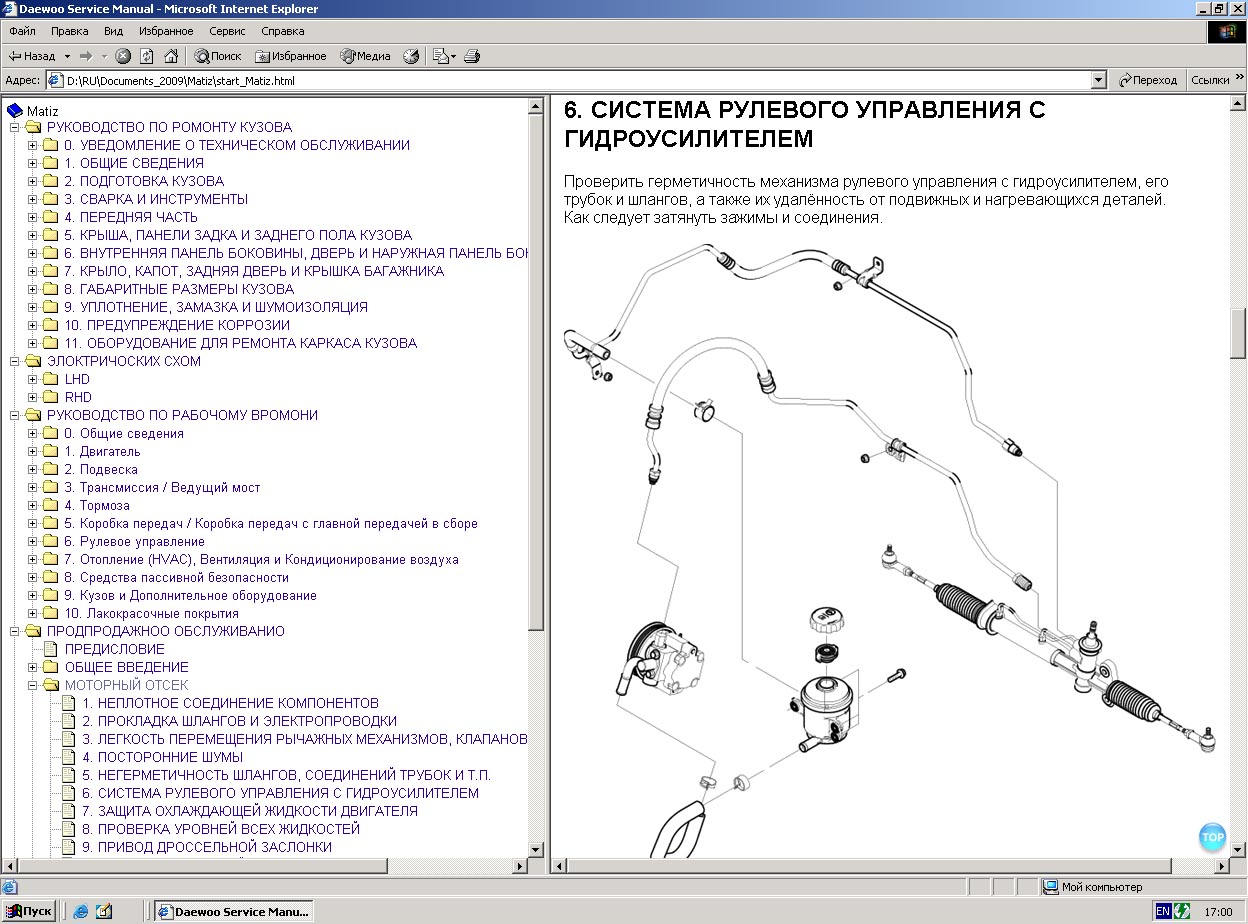
Task: Open the Избранное favorites panel
Action: click(x=291, y=57)
